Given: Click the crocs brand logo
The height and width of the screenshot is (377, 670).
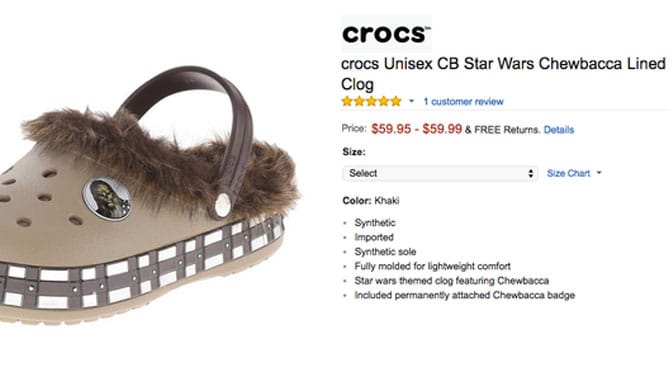Looking at the screenshot, I should pos(386,34).
